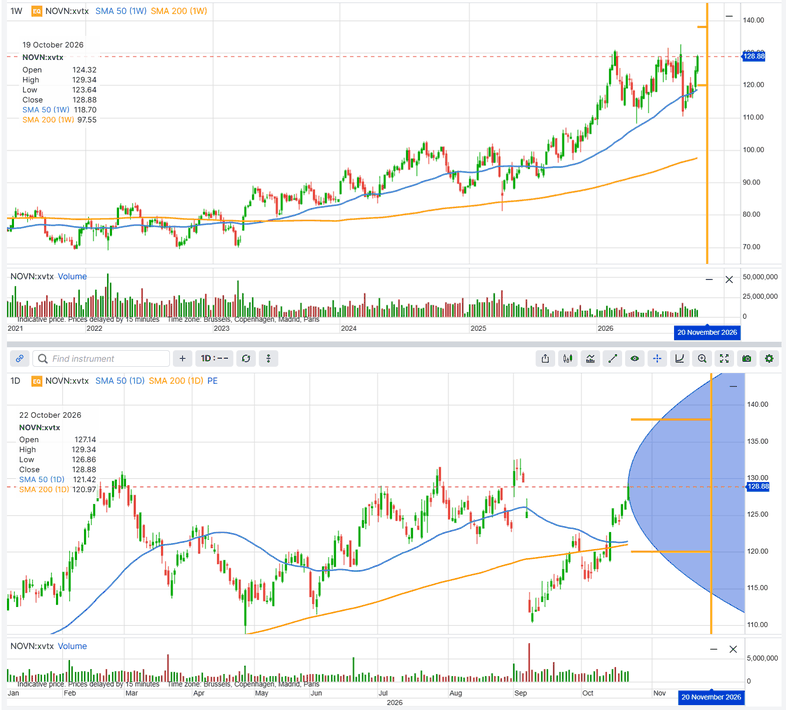786x710 pixels.
Task: Click the SMA 50 (1D) value 121.42
Action: pos(84,480)
